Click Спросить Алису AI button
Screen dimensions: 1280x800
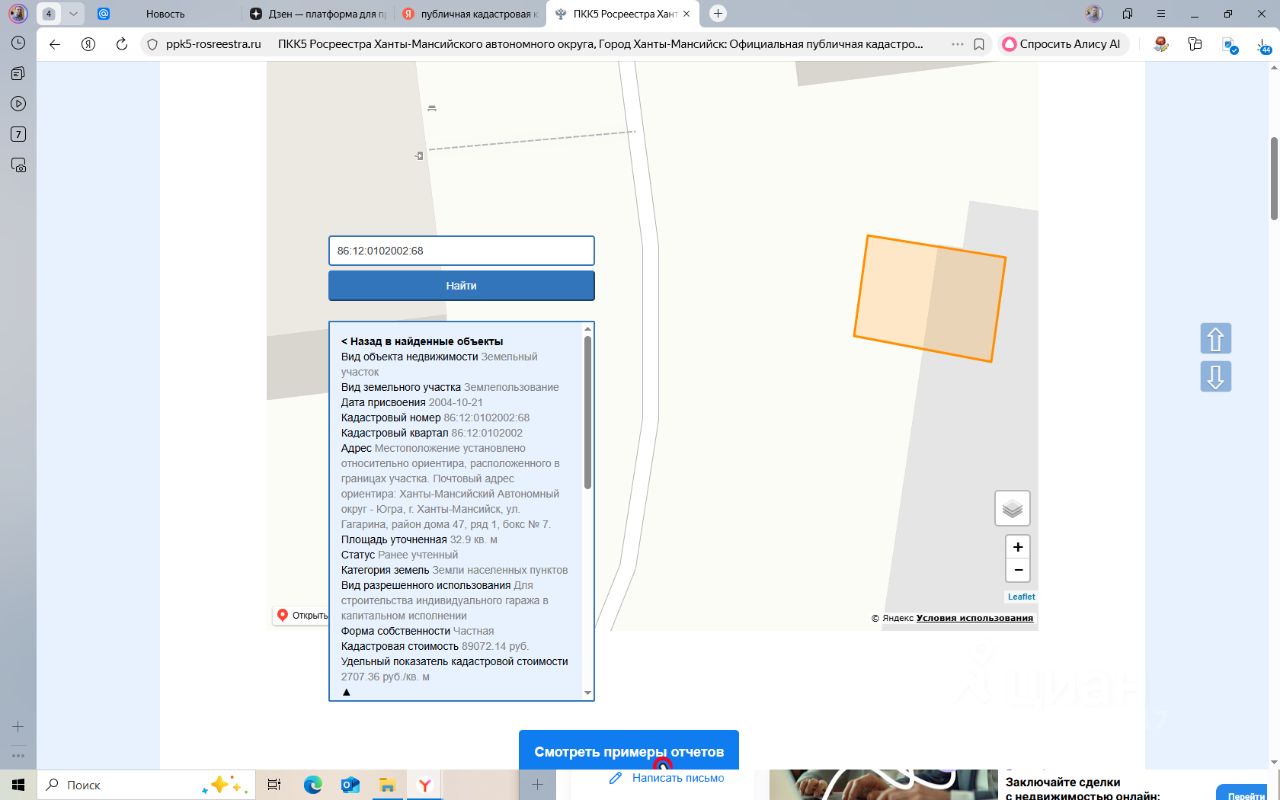(1062, 44)
